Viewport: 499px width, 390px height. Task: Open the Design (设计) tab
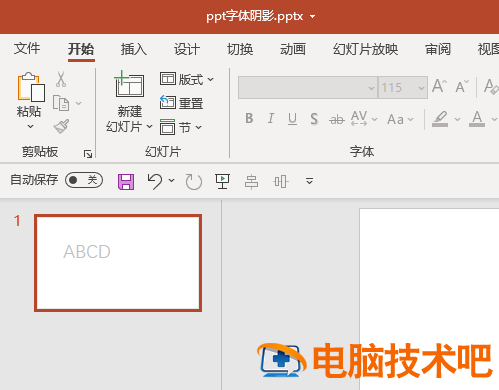[x=187, y=49]
